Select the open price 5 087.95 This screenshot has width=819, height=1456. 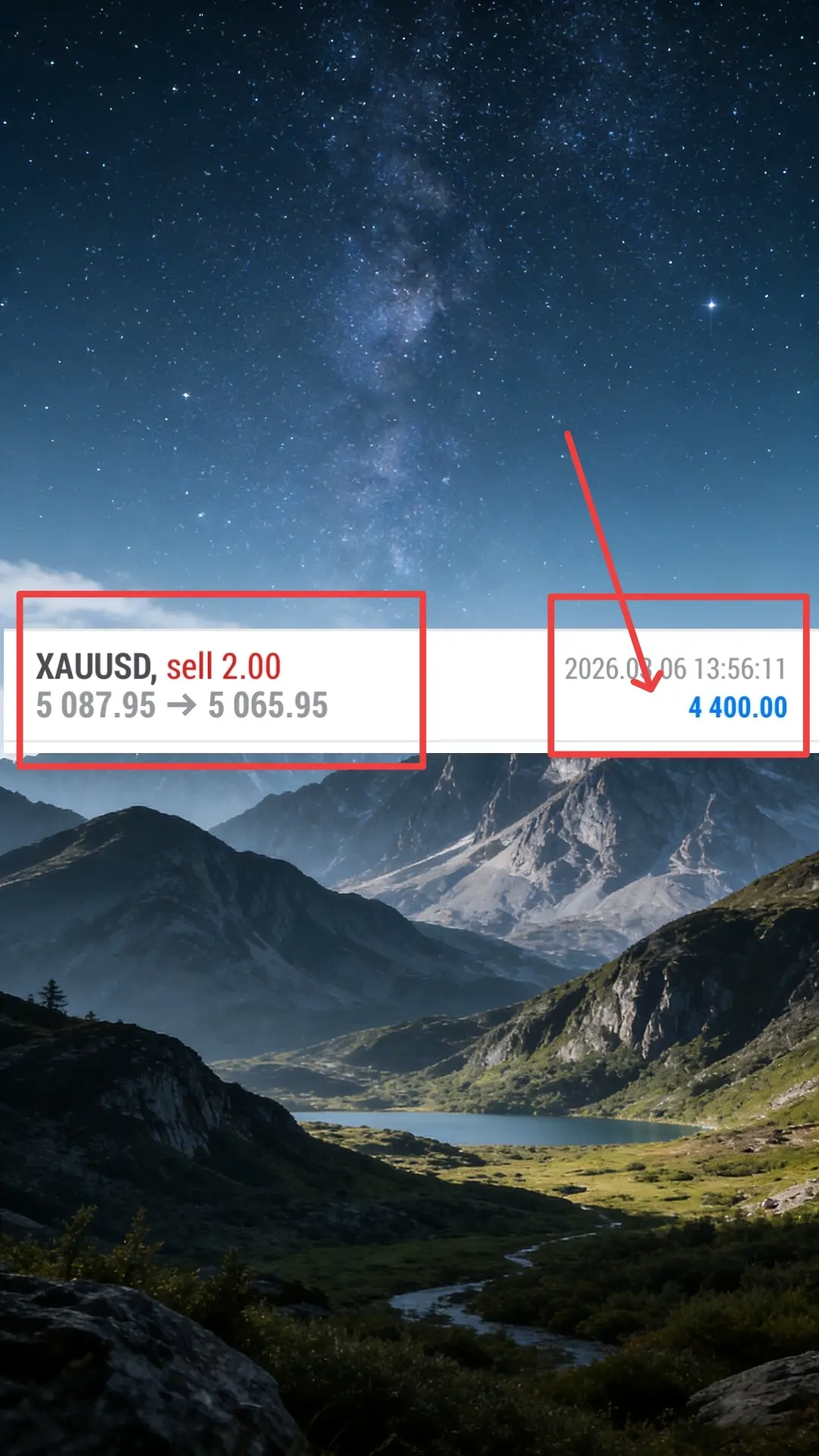pos(96,706)
